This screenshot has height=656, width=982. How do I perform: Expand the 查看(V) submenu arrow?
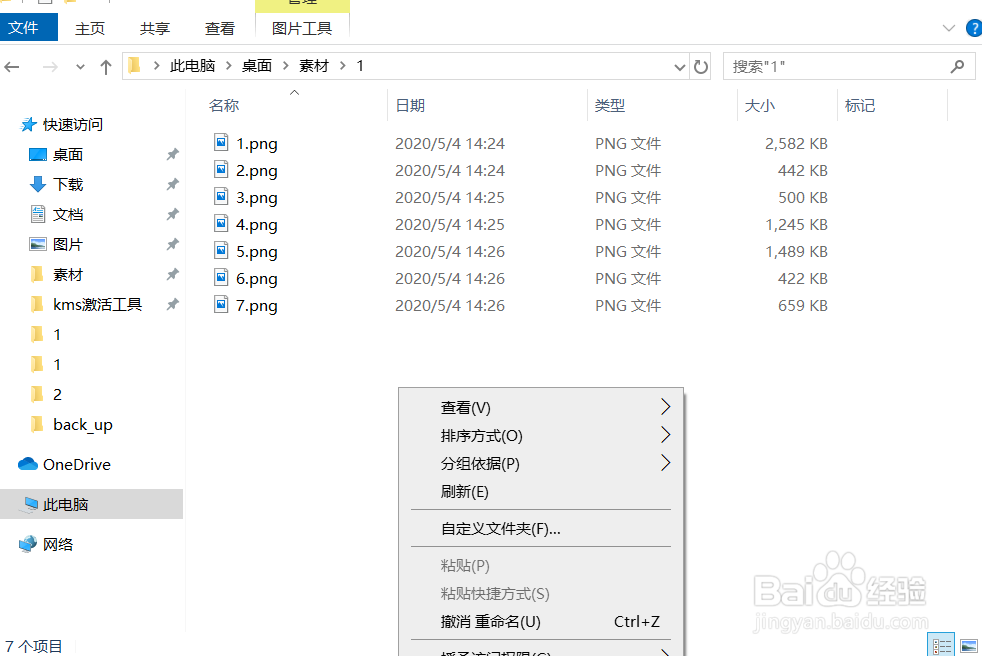click(665, 407)
